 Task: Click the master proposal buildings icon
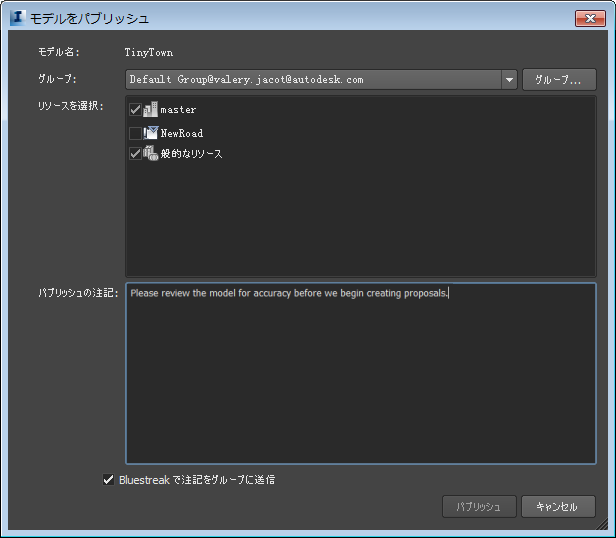150,109
